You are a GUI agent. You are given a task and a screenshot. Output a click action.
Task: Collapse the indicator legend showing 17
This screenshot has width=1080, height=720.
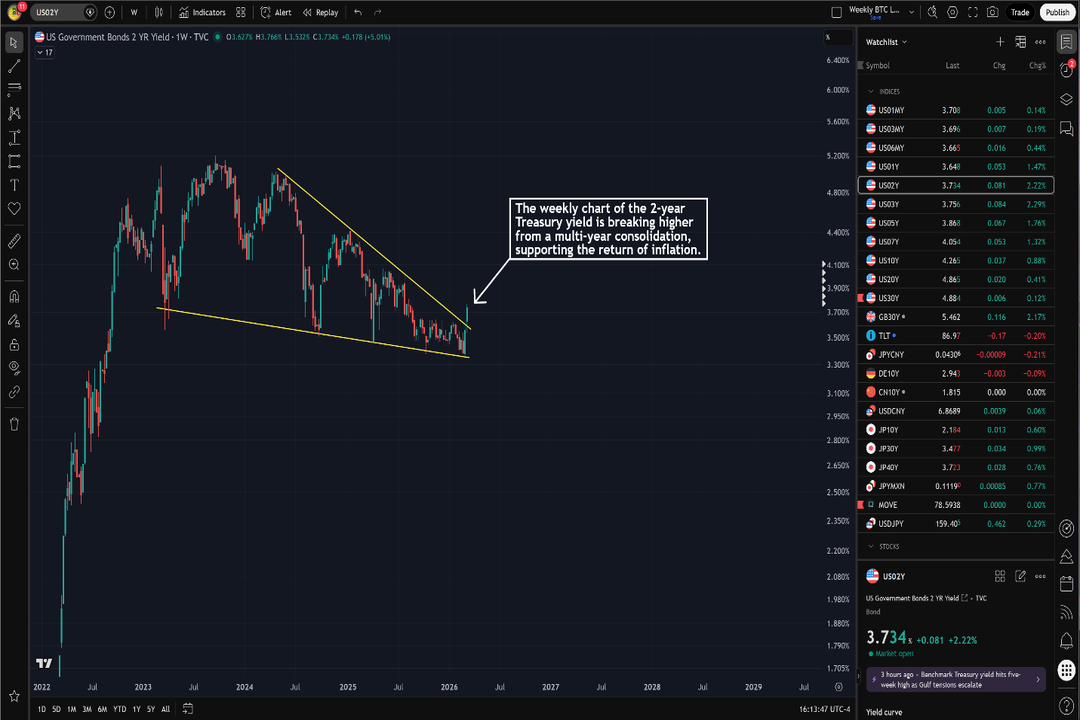click(x=44, y=52)
